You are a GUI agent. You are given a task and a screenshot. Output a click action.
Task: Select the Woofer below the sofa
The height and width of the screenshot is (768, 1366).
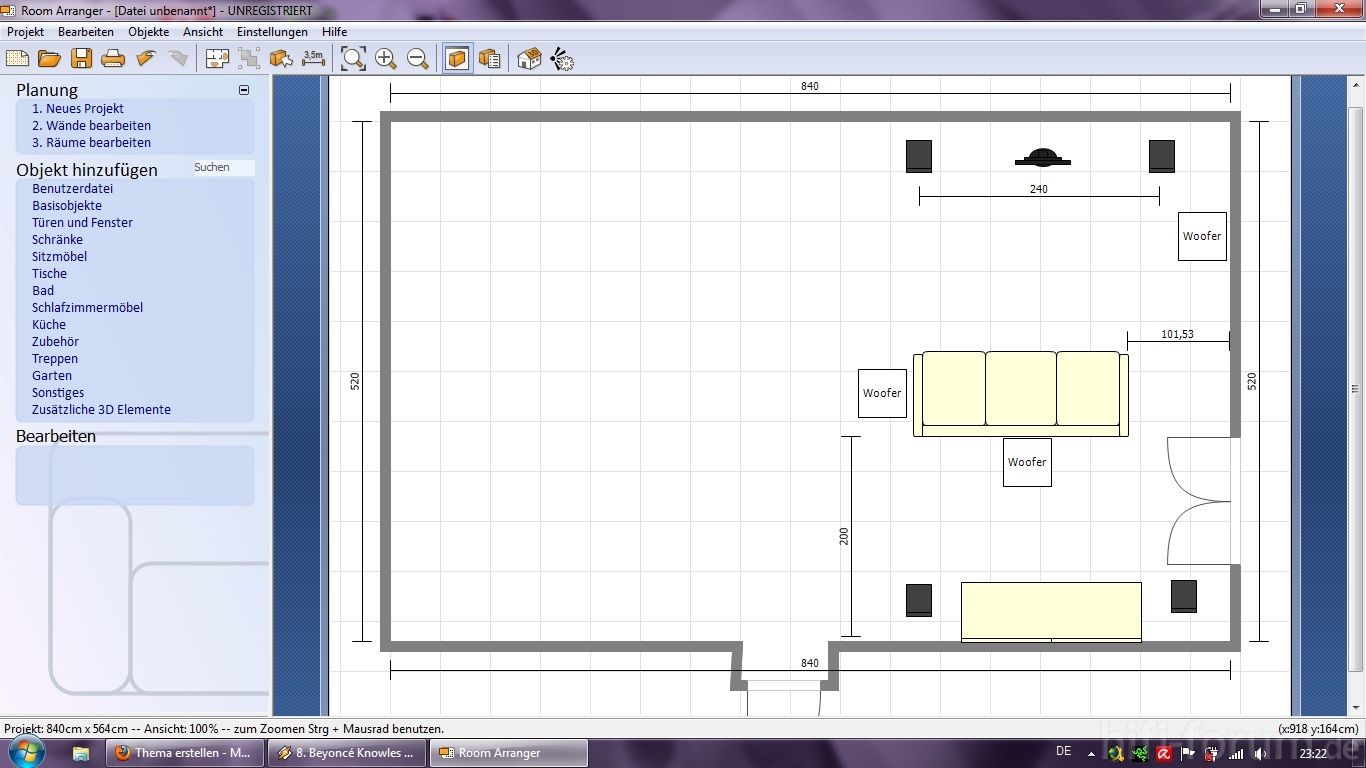click(1027, 462)
